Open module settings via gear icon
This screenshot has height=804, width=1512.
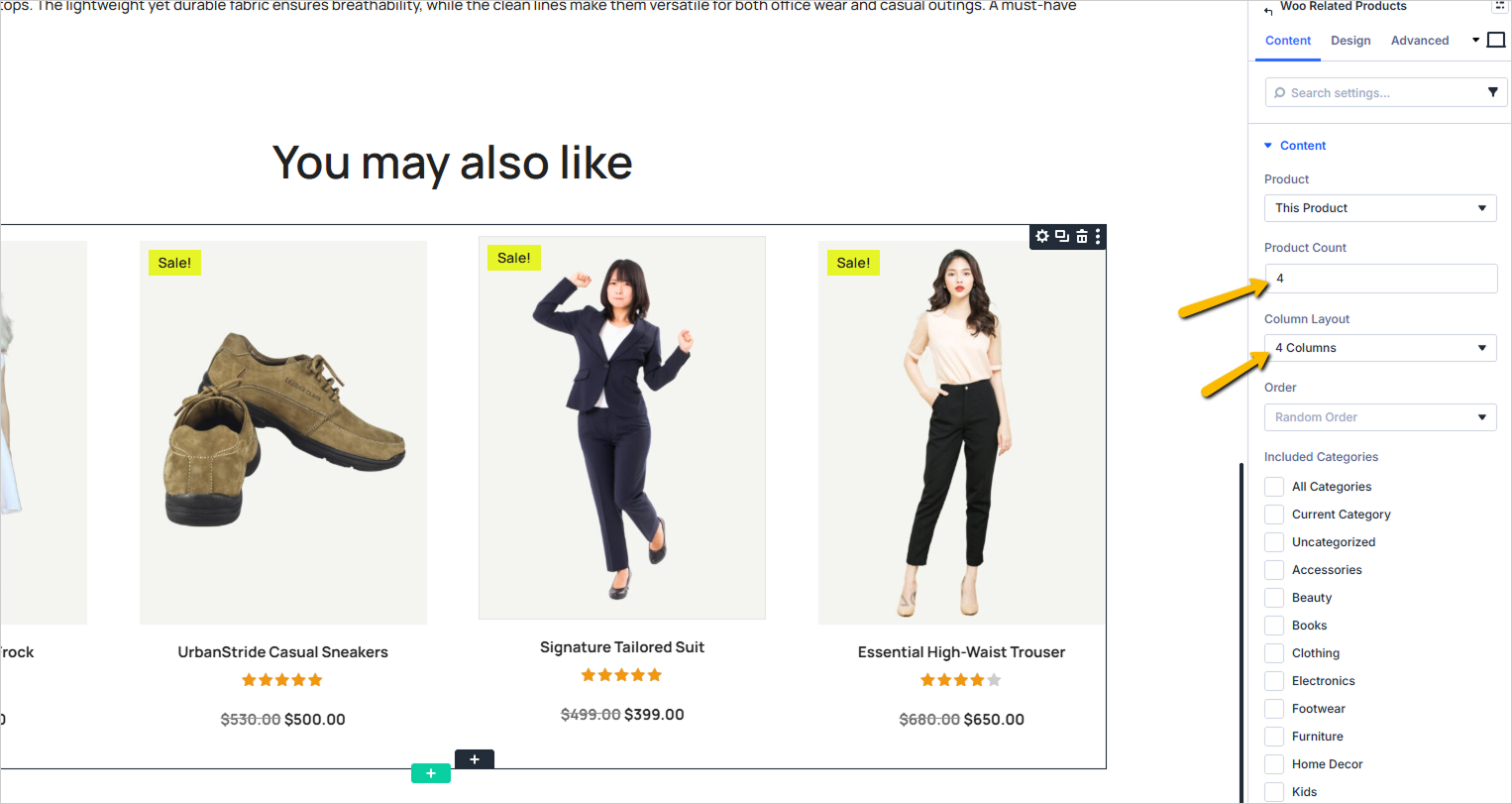[1042, 236]
